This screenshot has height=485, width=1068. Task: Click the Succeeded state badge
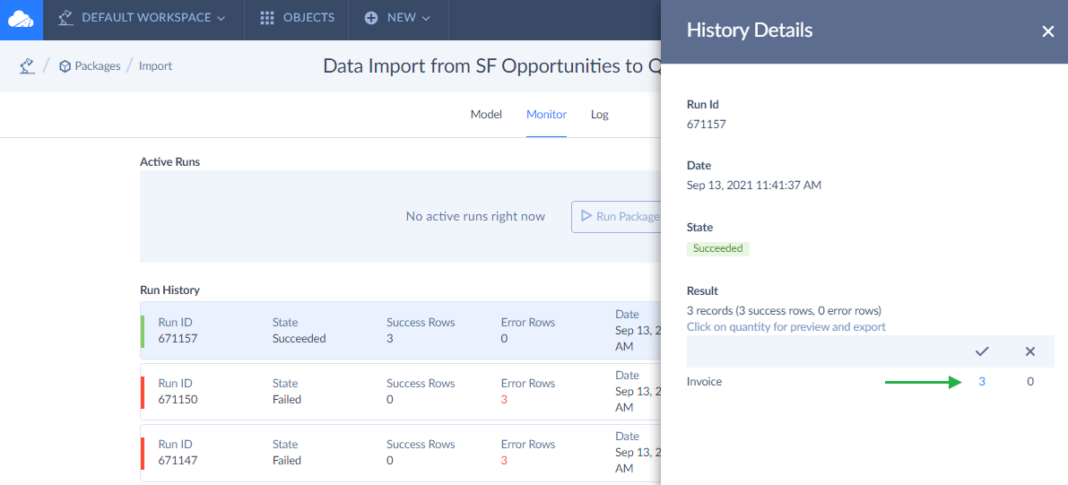click(718, 249)
